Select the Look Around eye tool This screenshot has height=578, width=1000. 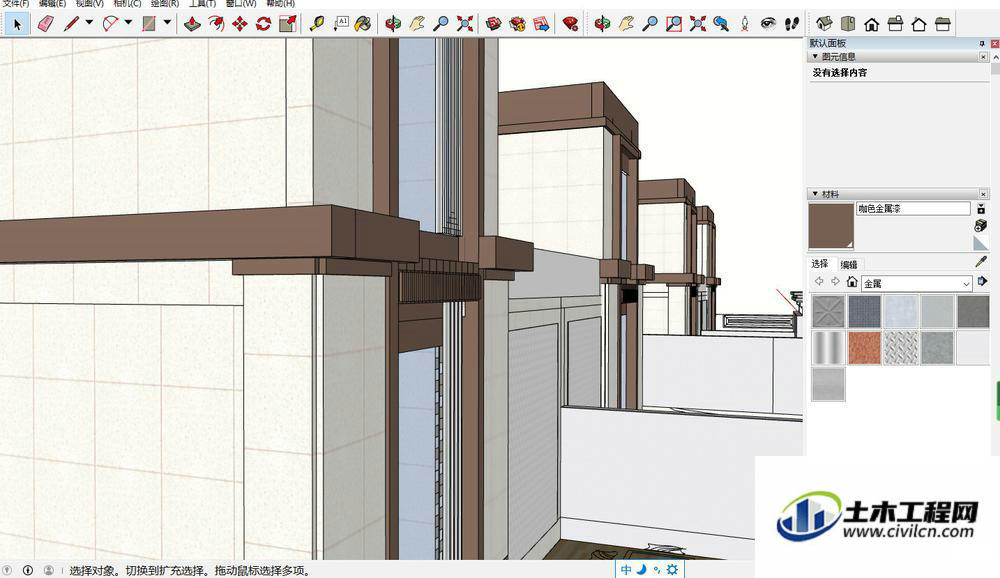(x=768, y=24)
